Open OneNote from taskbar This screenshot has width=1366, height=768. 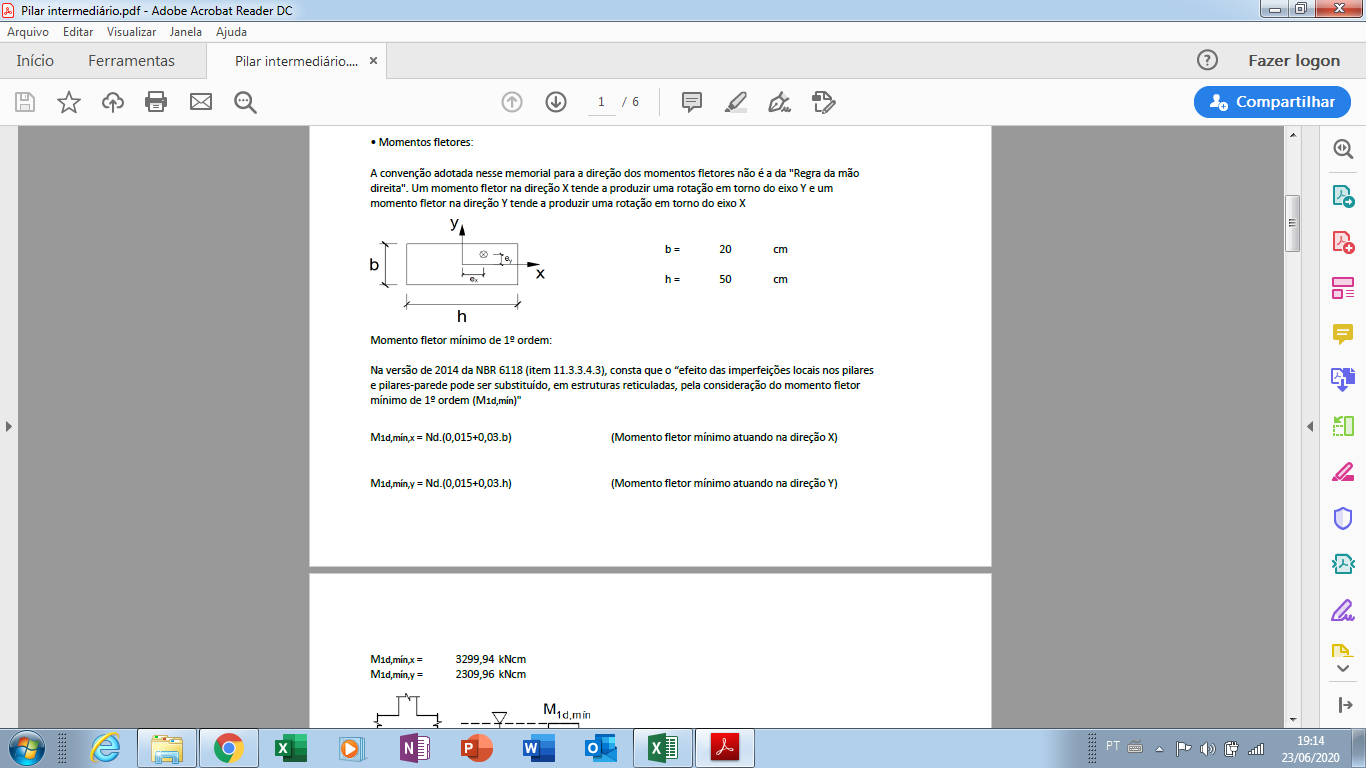(414, 748)
